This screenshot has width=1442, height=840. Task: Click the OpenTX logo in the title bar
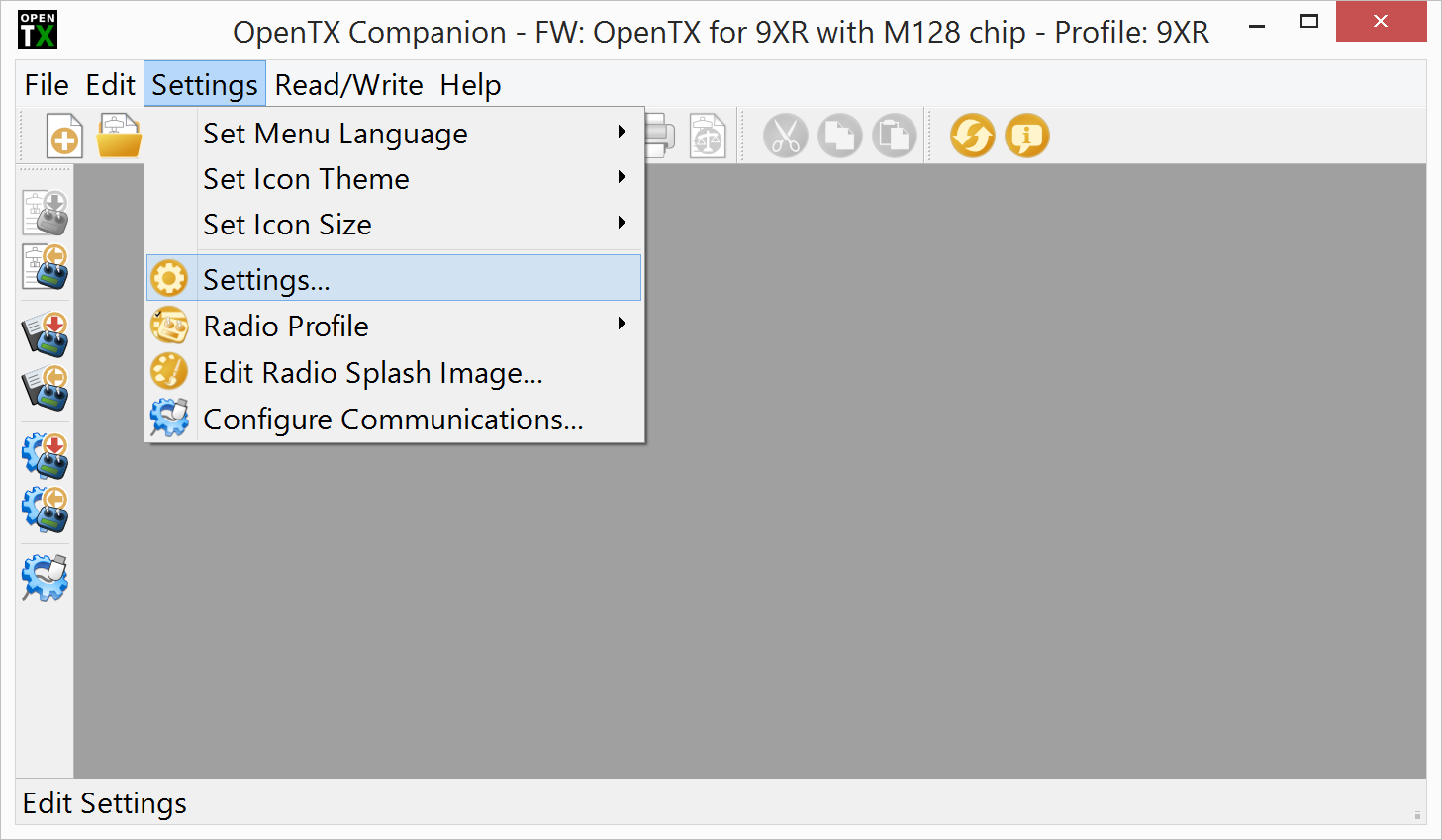38,30
